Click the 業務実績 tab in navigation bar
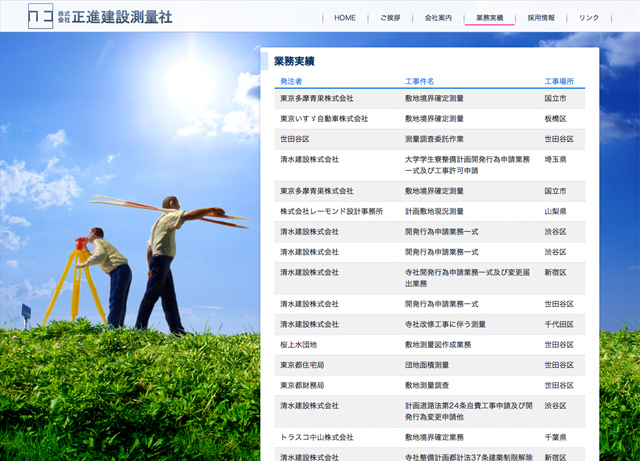 489,18
